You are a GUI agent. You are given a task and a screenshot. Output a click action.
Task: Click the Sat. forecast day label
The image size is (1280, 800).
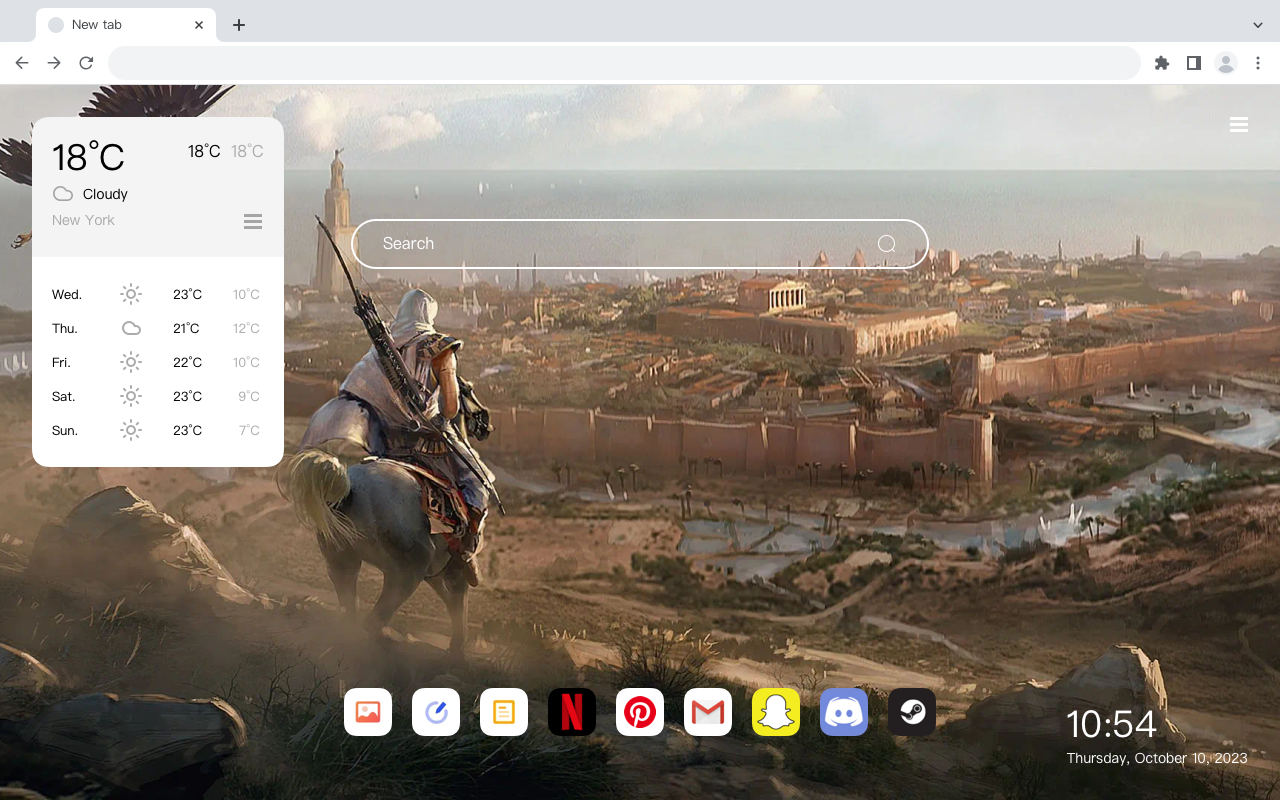[64, 396]
